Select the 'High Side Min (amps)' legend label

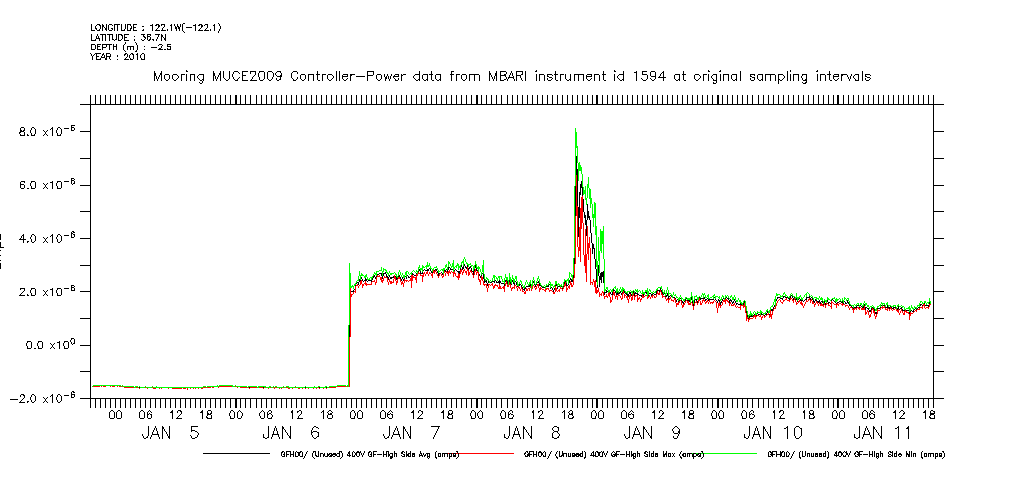click(x=855, y=454)
